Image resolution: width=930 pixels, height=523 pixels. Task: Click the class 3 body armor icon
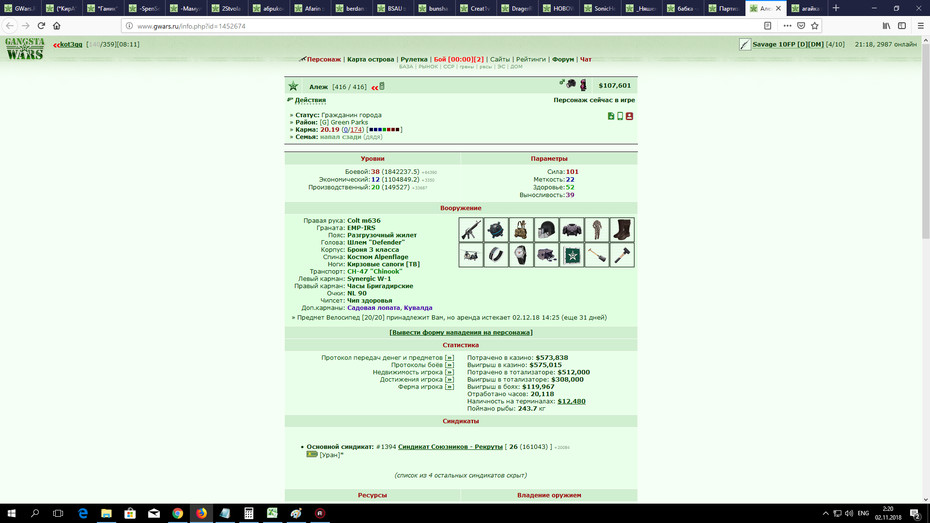[x=572, y=229]
